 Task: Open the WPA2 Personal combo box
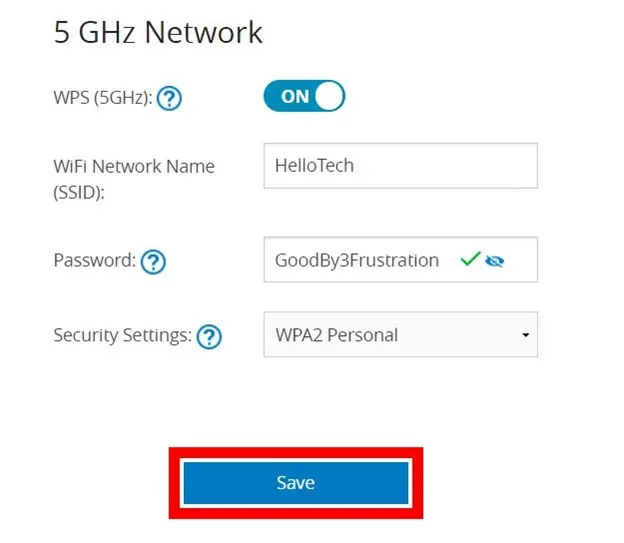pyautogui.click(x=400, y=335)
